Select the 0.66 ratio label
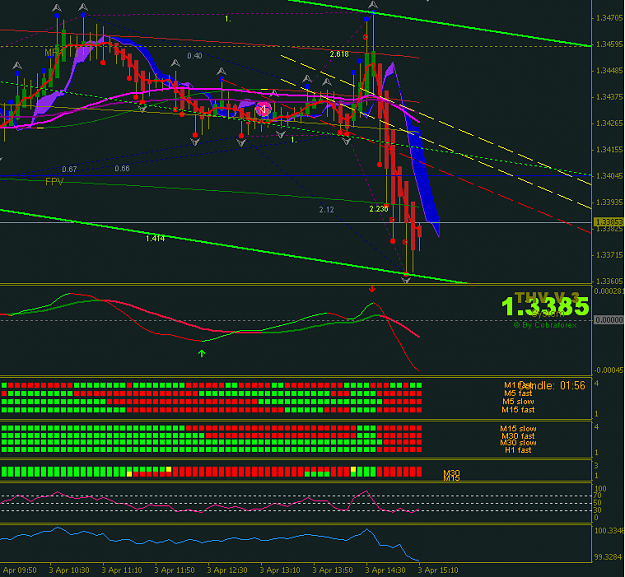 122,168
